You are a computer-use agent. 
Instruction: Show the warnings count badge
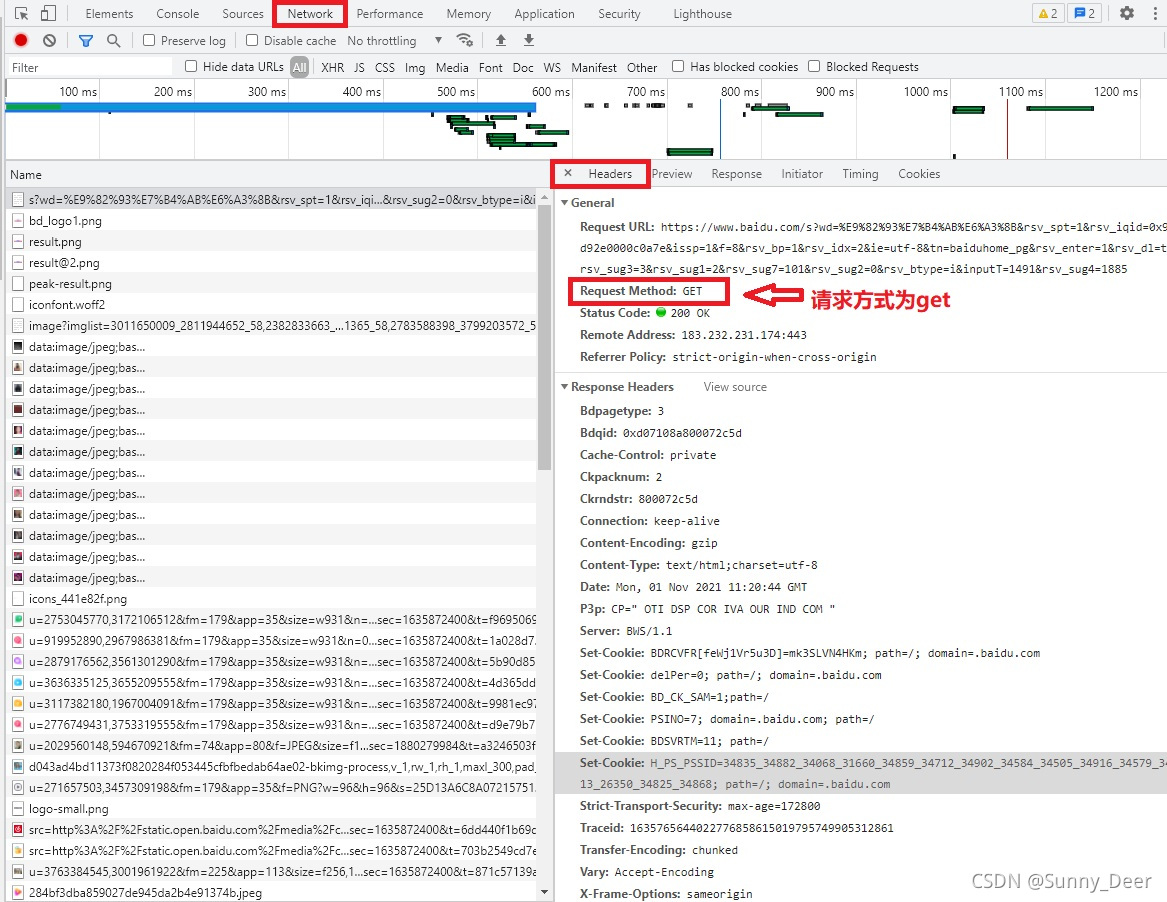click(x=1048, y=13)
